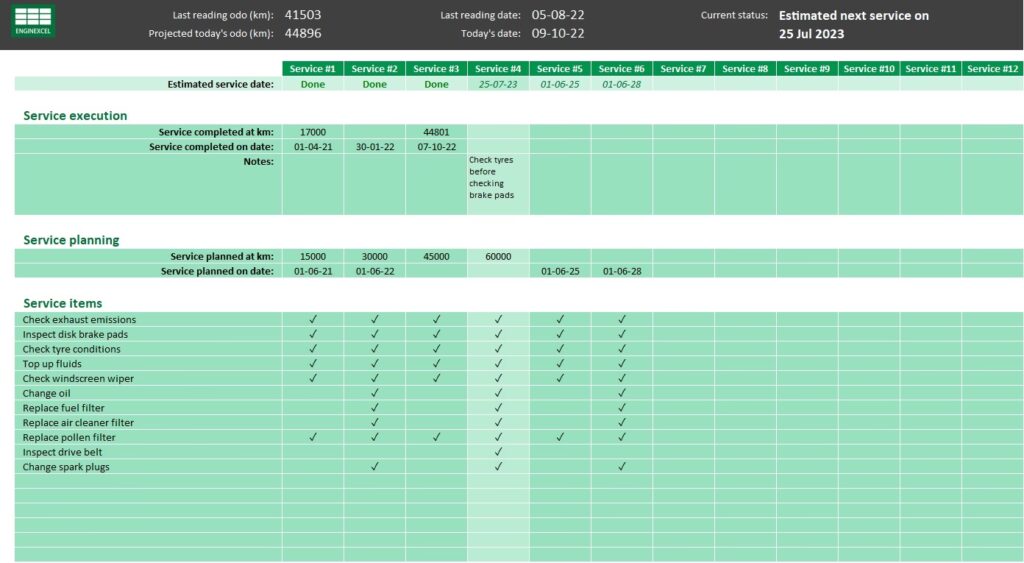The width and height of the screenshot is (1024, 563).
Task: Toggle Inspect drive belt checkmark for Service #4
Action: [498, 452]
